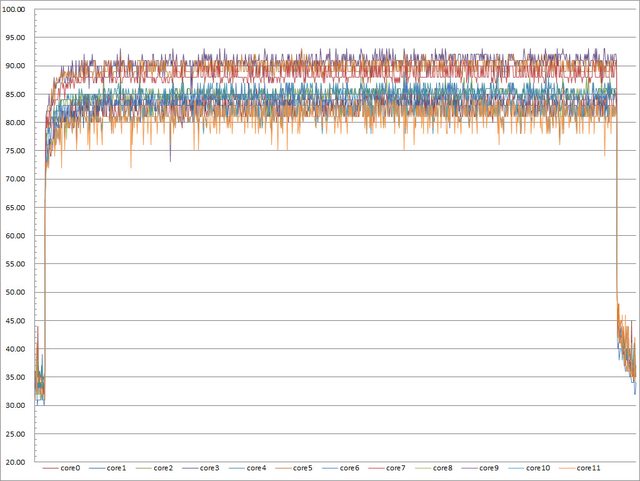
Task: Select the 50.00 y-axis tick label
Action: pos(18,292)
